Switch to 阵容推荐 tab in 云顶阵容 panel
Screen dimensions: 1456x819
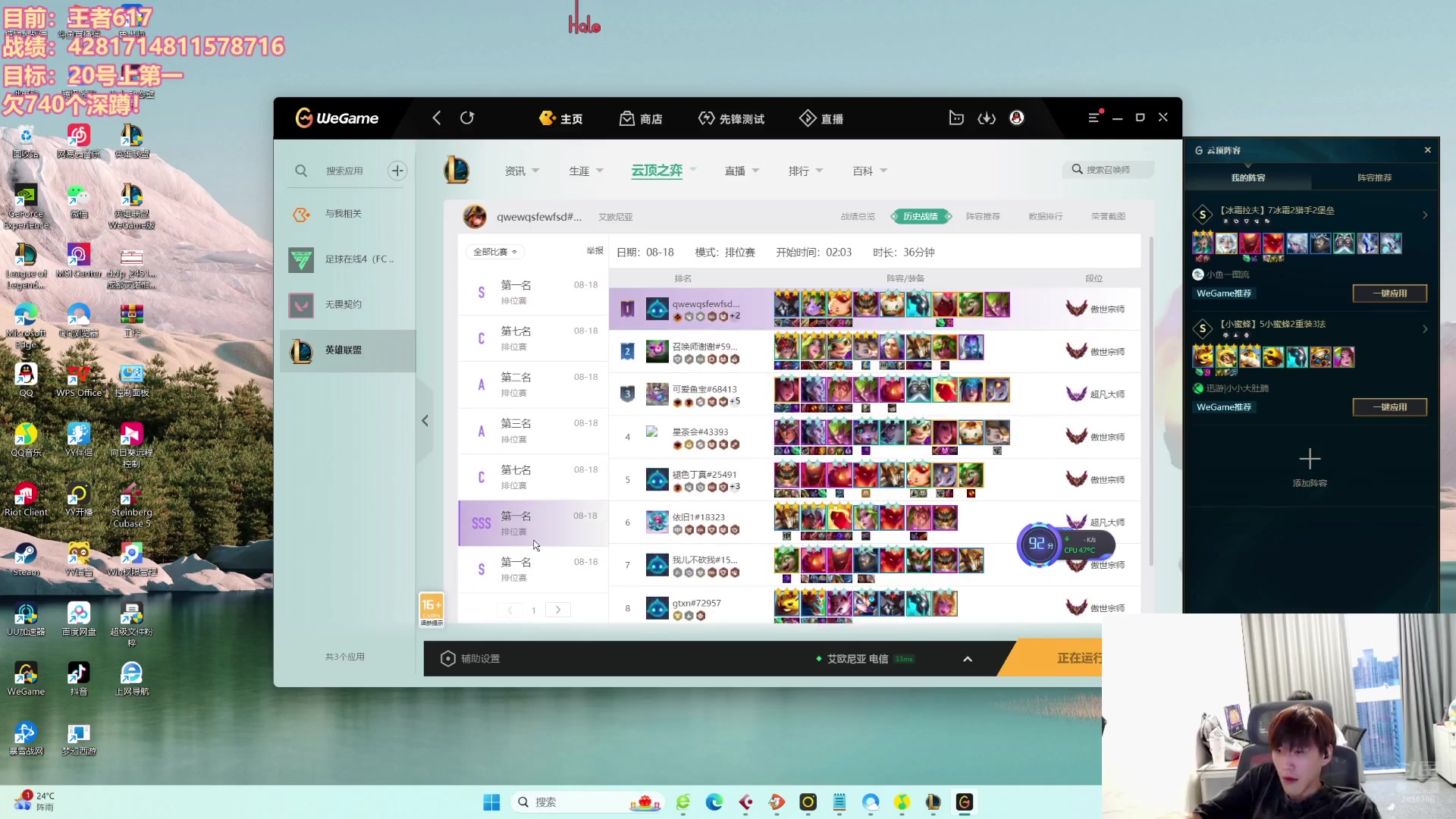coord(1374,177)
